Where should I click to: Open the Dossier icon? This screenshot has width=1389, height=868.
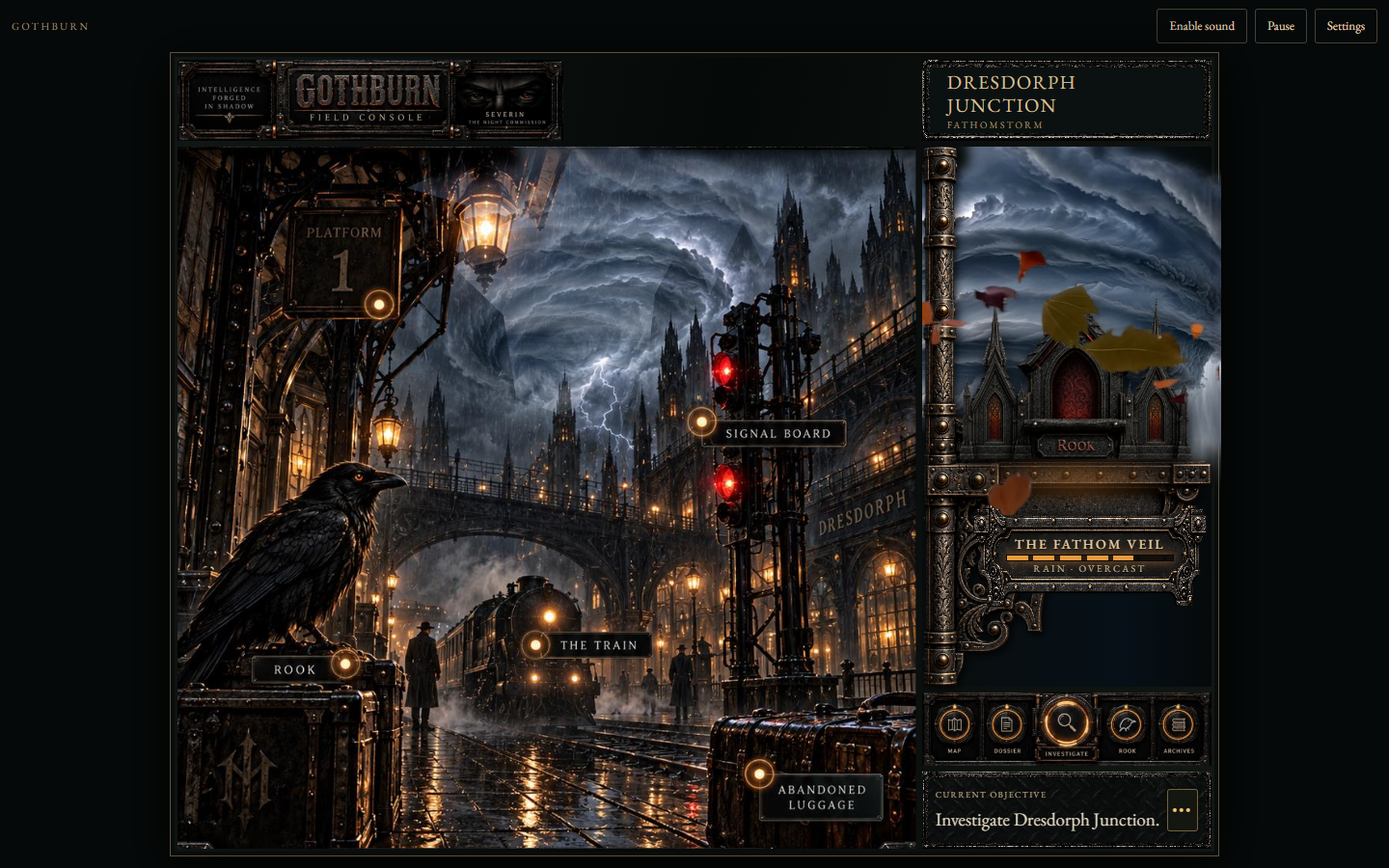[1006, 726]
